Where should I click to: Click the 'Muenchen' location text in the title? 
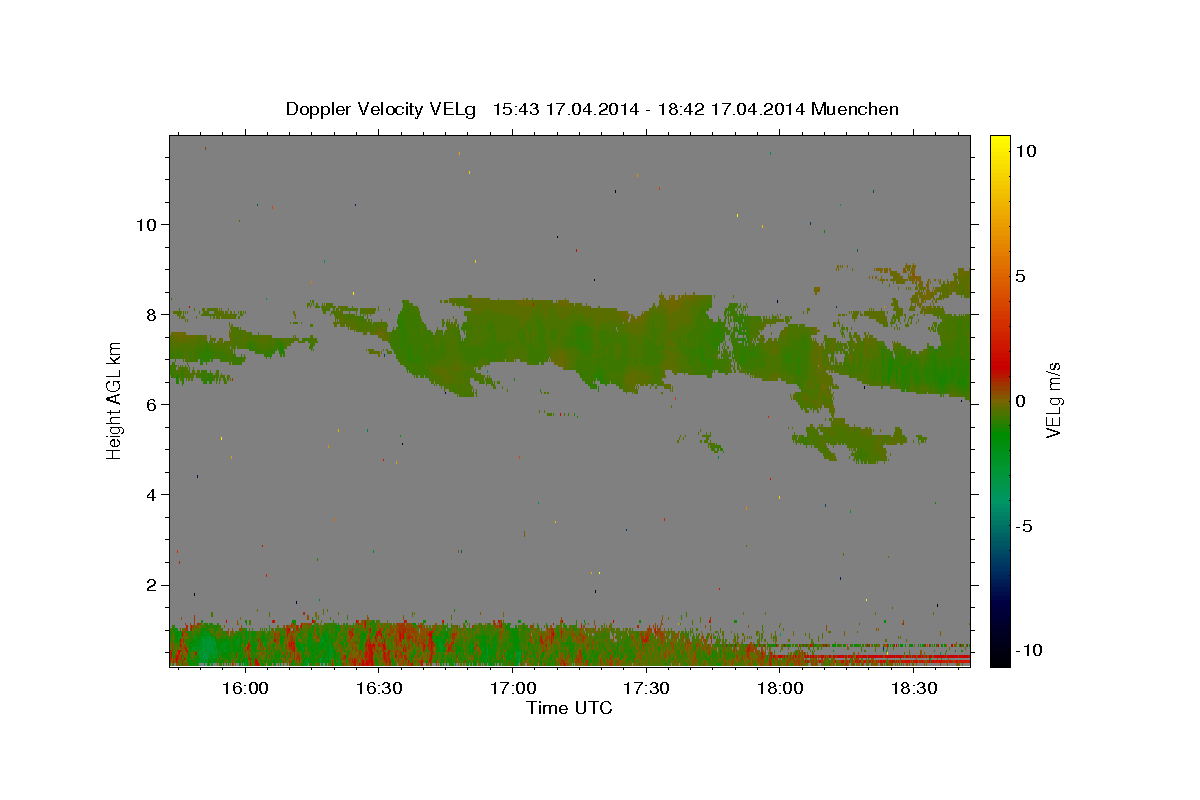(855, 109)
